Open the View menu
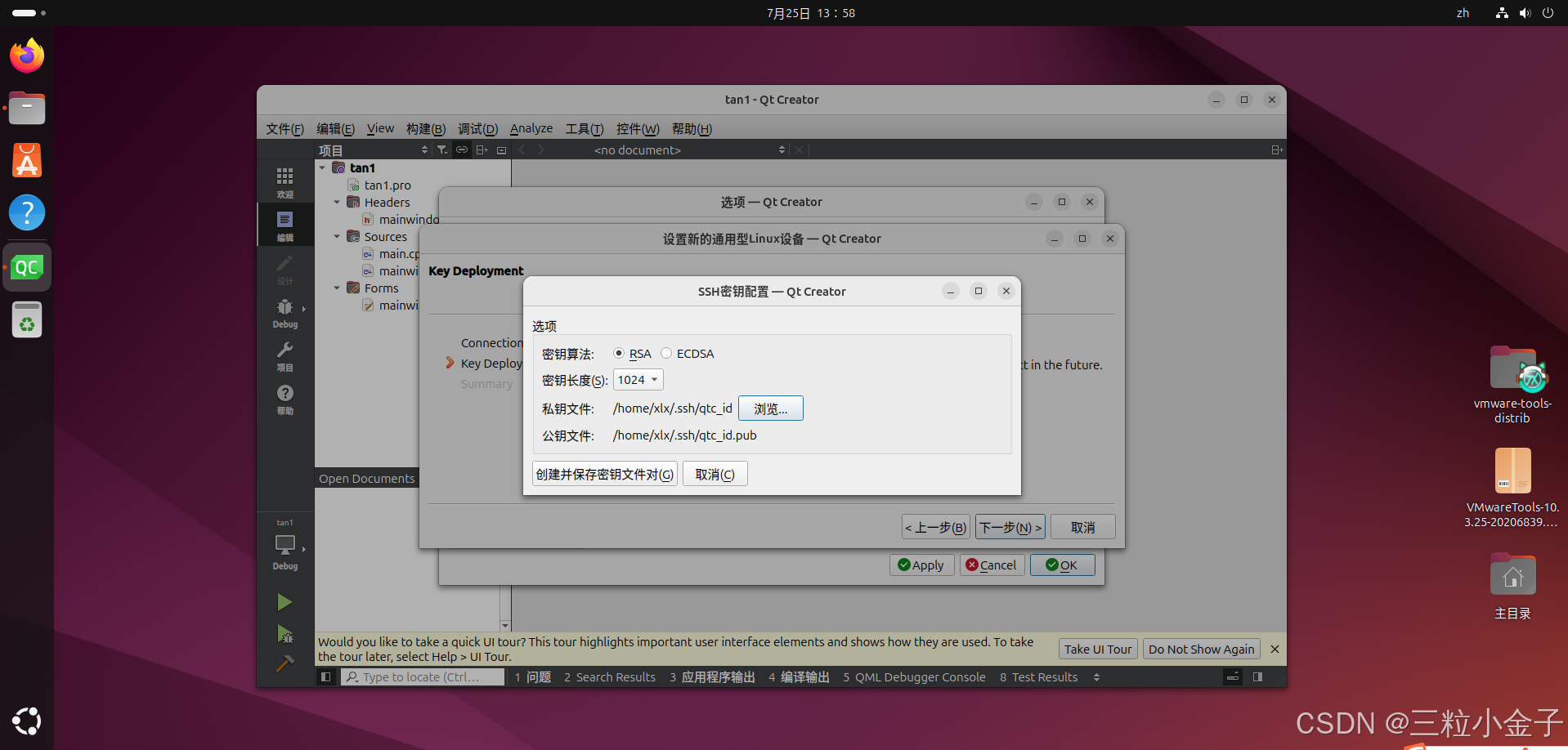Screen dimensions: 1568x750 pyautogui.click(x=380, y=128)
